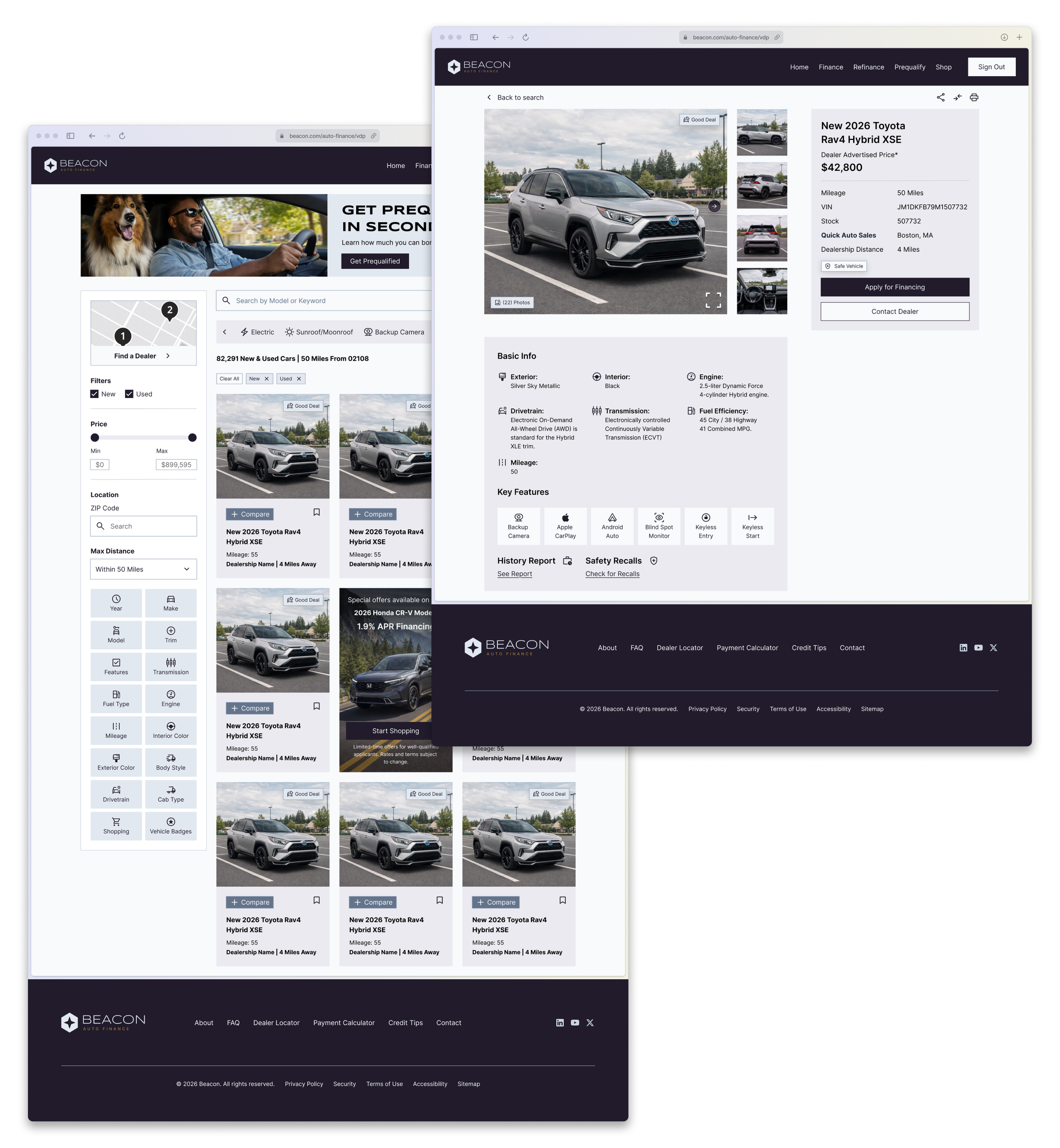Open the Exterior Color filter tile
The image size is (1060, 1148).
click(x=116, y=762)
